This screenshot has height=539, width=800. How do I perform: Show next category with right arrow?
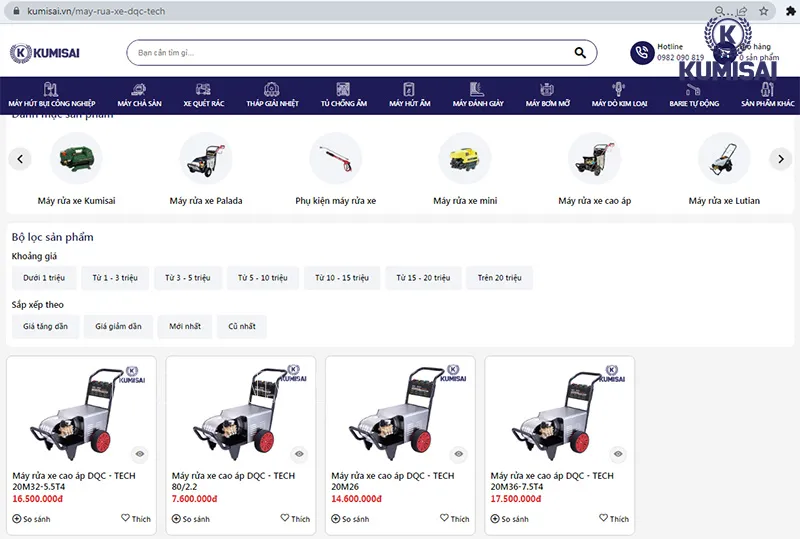point(781,159)
